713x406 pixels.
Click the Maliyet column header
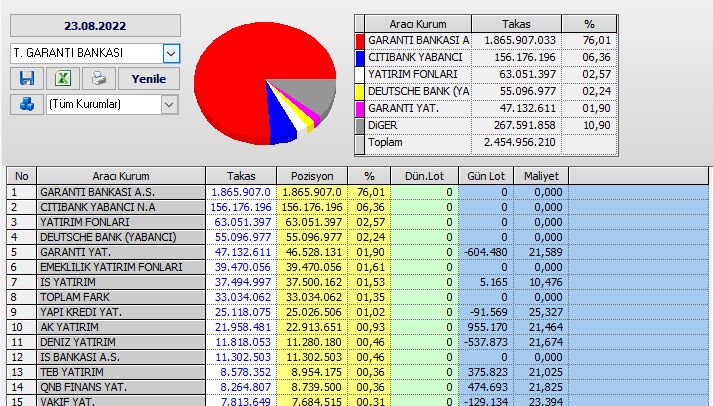click(541, 176)
